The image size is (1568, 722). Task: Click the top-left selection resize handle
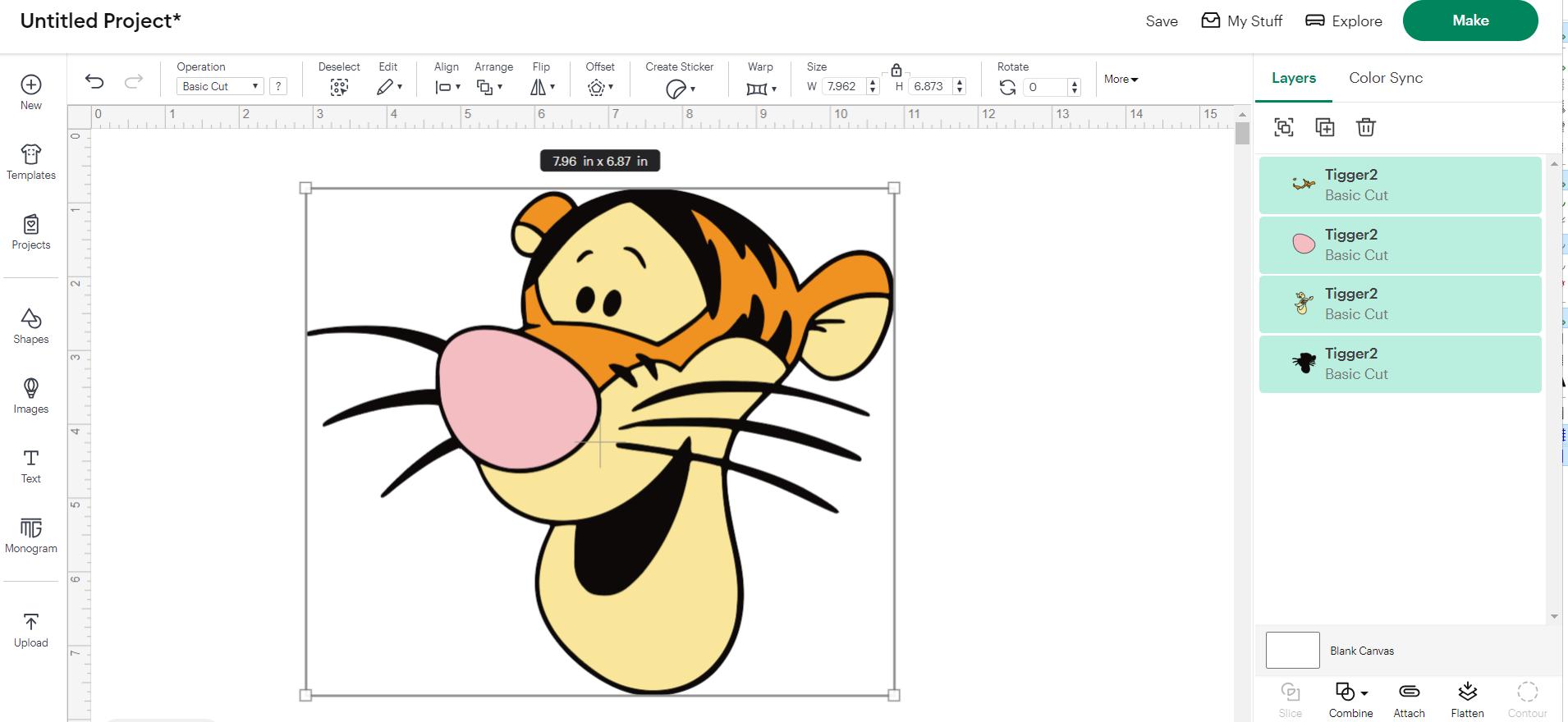click(x=305, y=188)
